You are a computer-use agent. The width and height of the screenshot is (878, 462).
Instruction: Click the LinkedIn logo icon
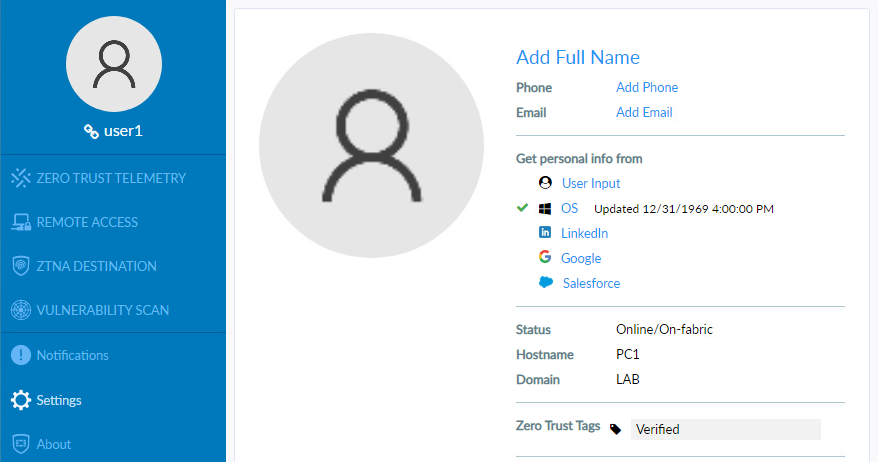point(545,232)
